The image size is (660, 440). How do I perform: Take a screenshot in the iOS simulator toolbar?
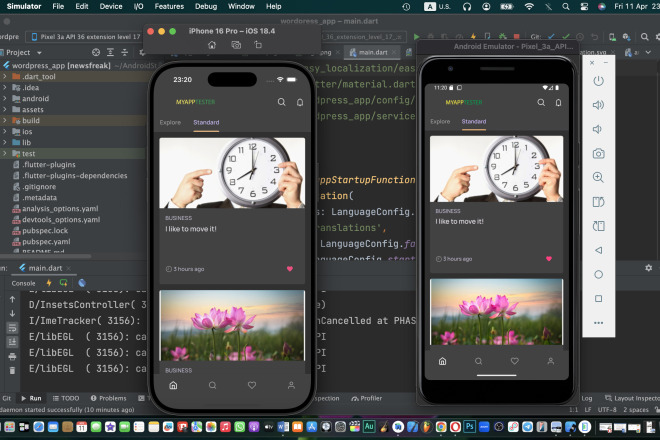click(x=236, y=45)
